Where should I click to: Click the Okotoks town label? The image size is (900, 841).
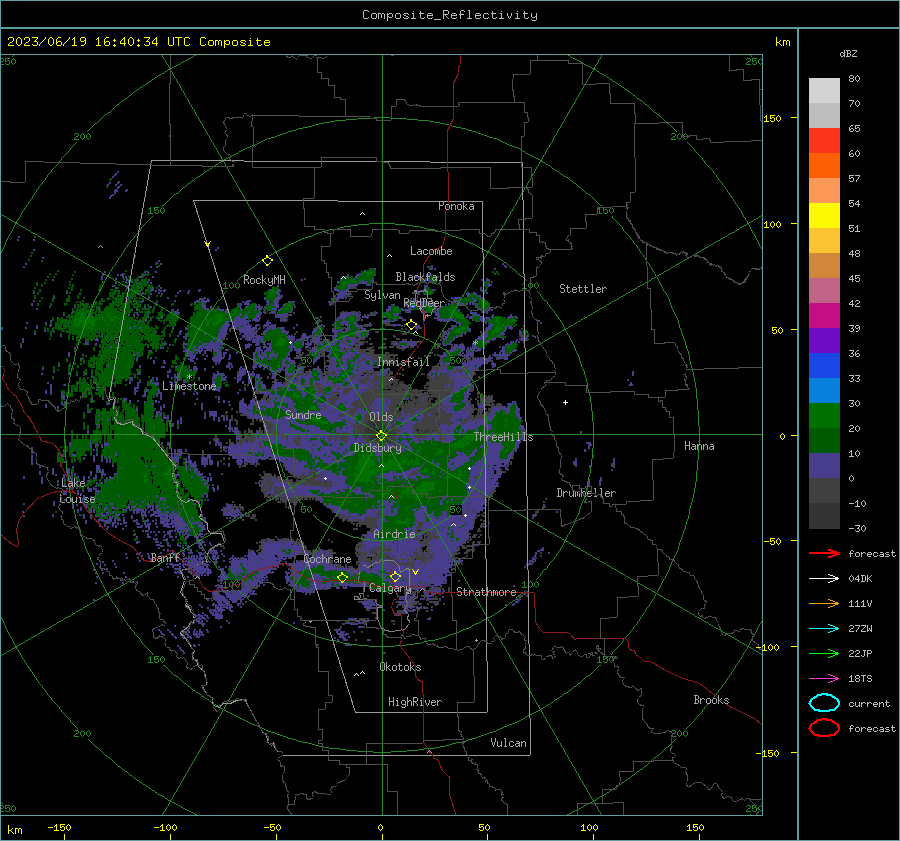pyautogui.click(x=400, y=667)
